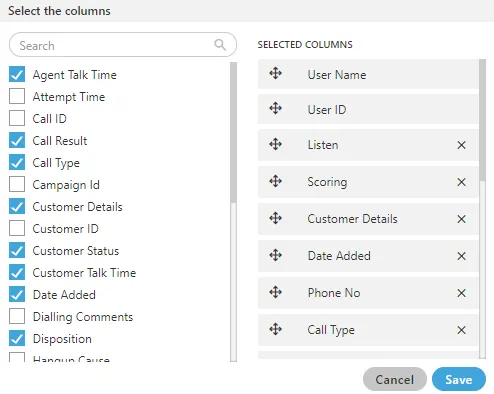The image size is (494, 394).
Task: Save the column selection
Action: coord(459,379)
